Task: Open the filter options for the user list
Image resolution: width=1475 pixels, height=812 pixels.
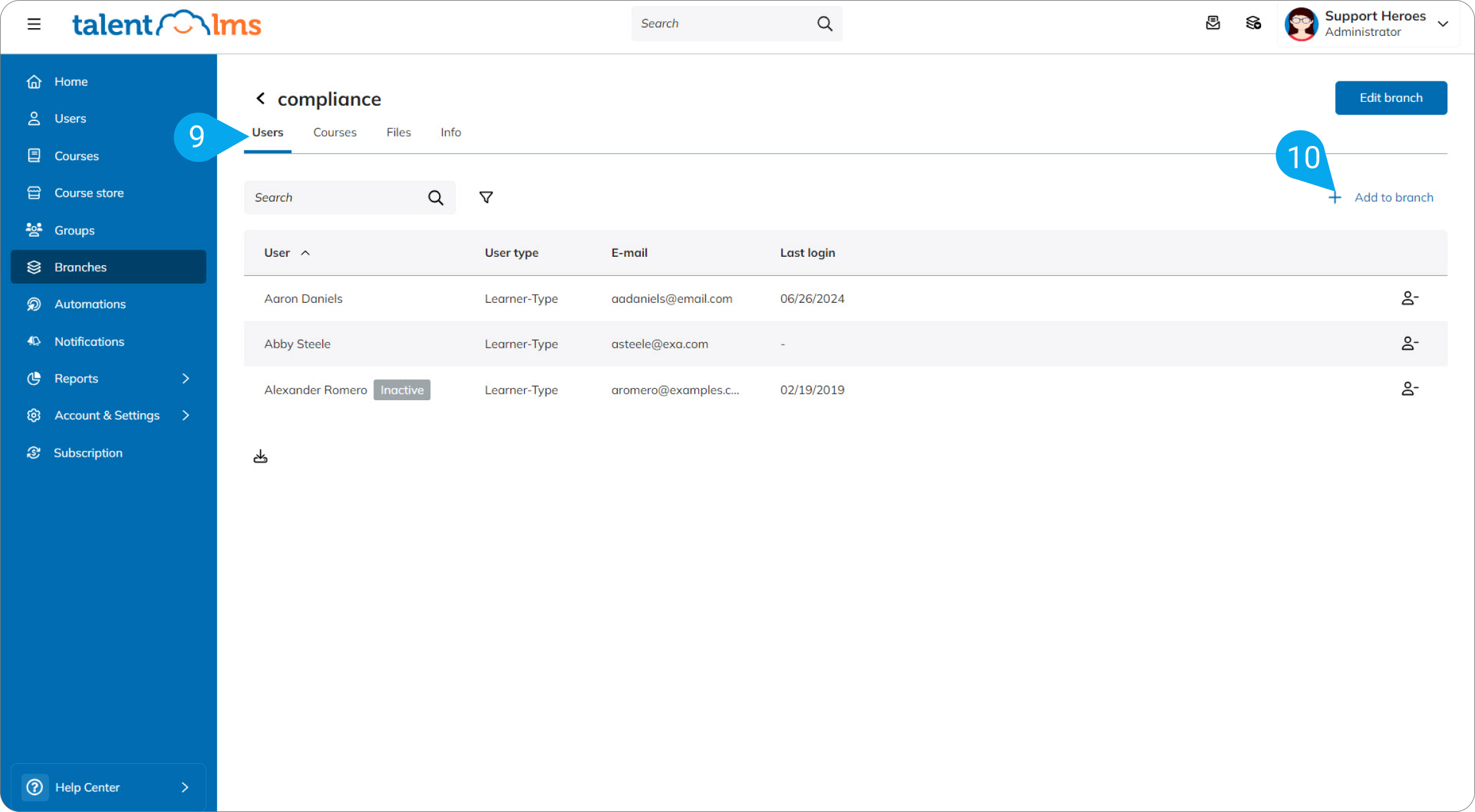Action: point(486,197)
